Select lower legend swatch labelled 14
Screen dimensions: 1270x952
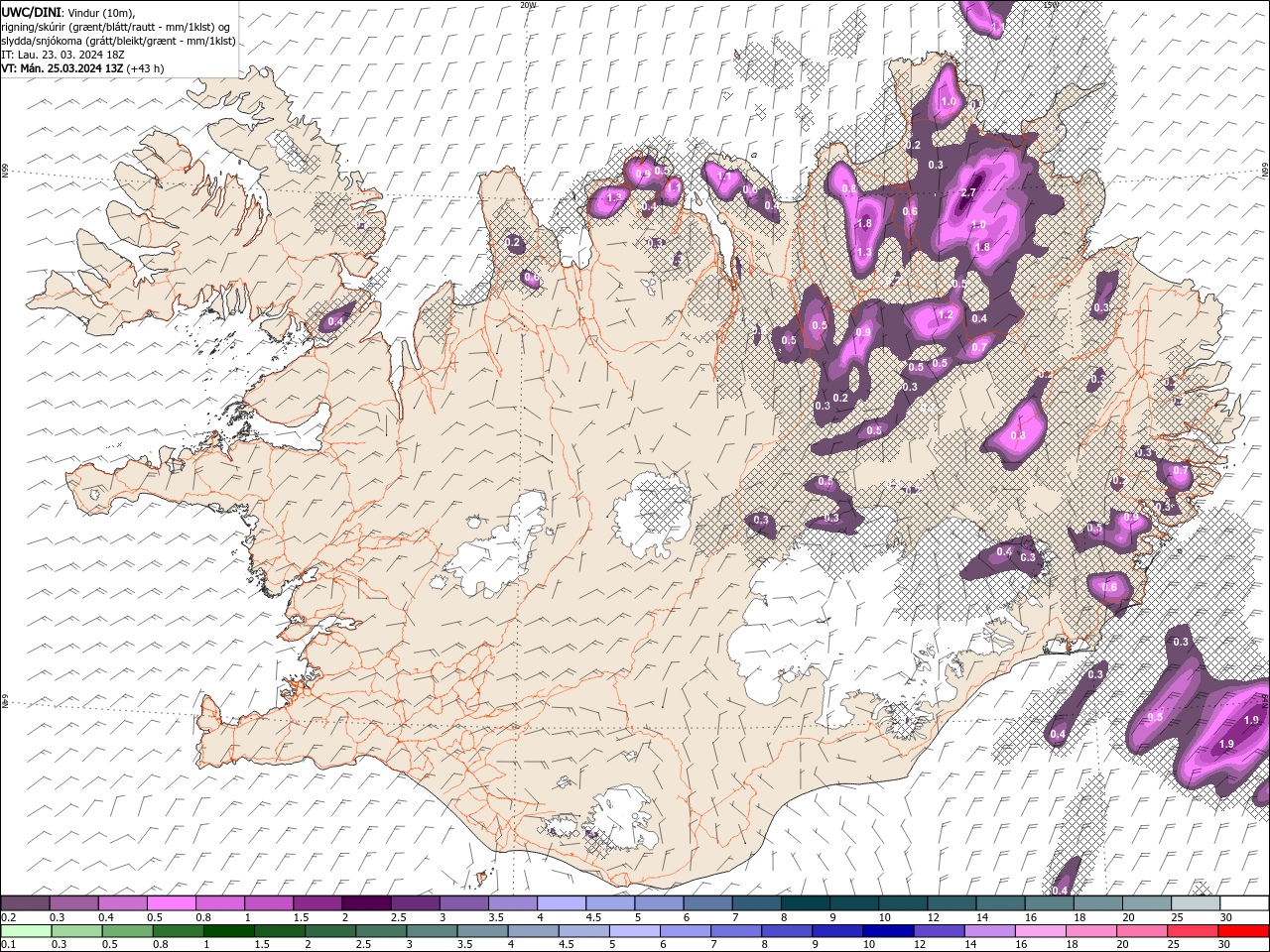[990, 931]
